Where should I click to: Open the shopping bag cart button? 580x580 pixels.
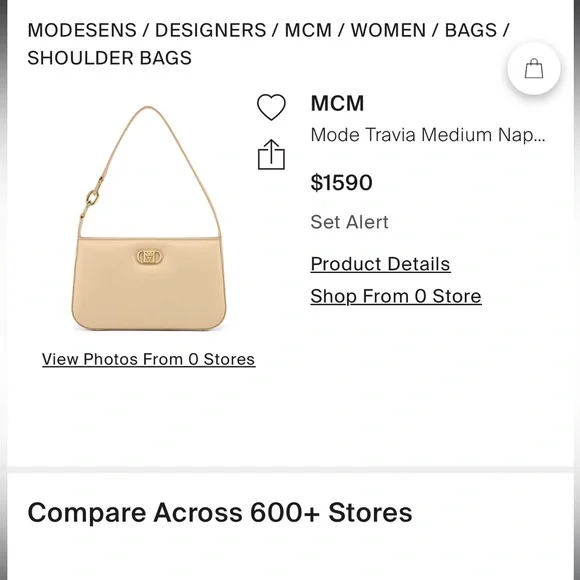click(x=534, y=69)
